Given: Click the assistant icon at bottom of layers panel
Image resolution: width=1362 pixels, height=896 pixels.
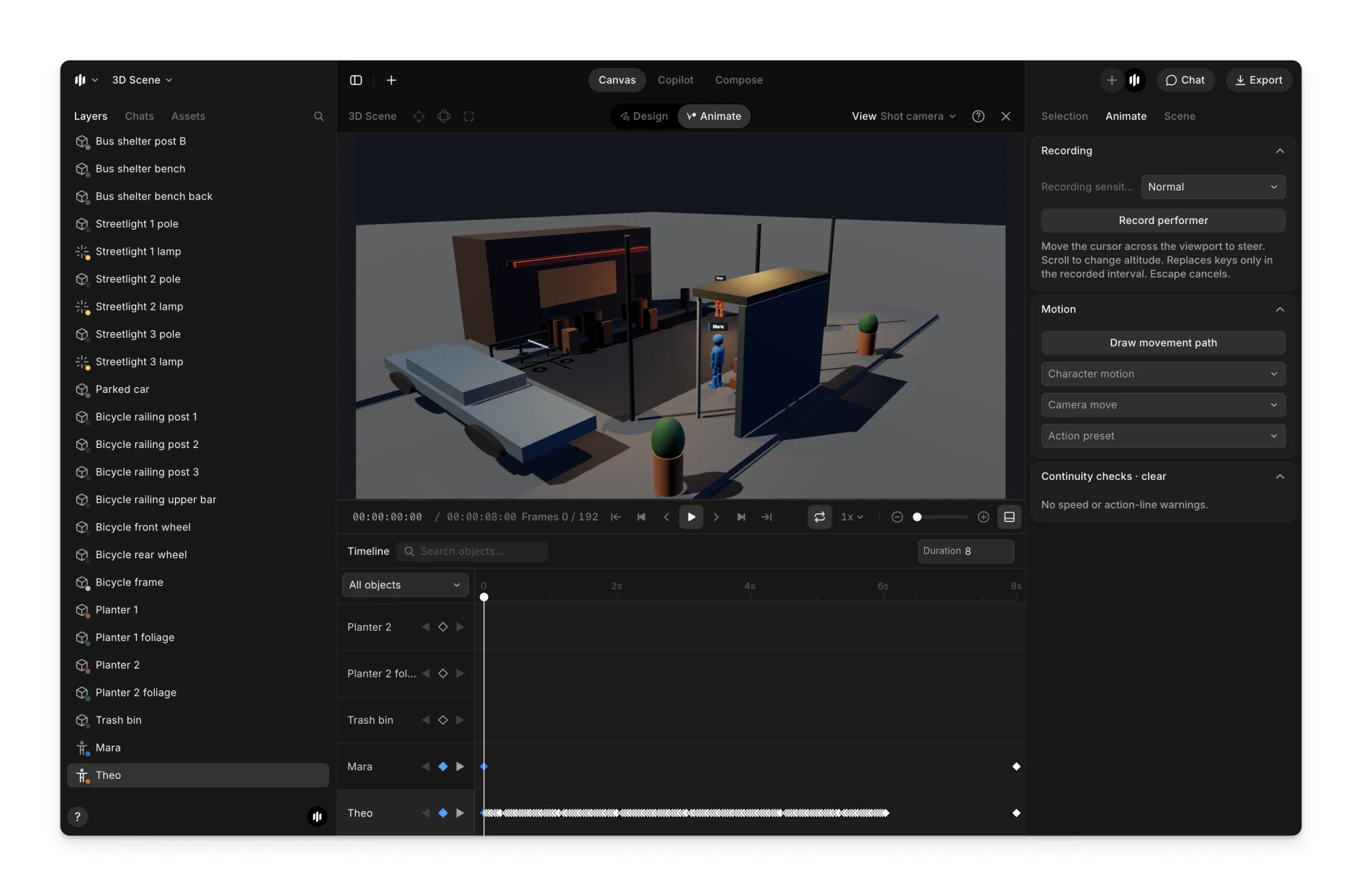Looking at the screenshot, I should click(317, 817).
